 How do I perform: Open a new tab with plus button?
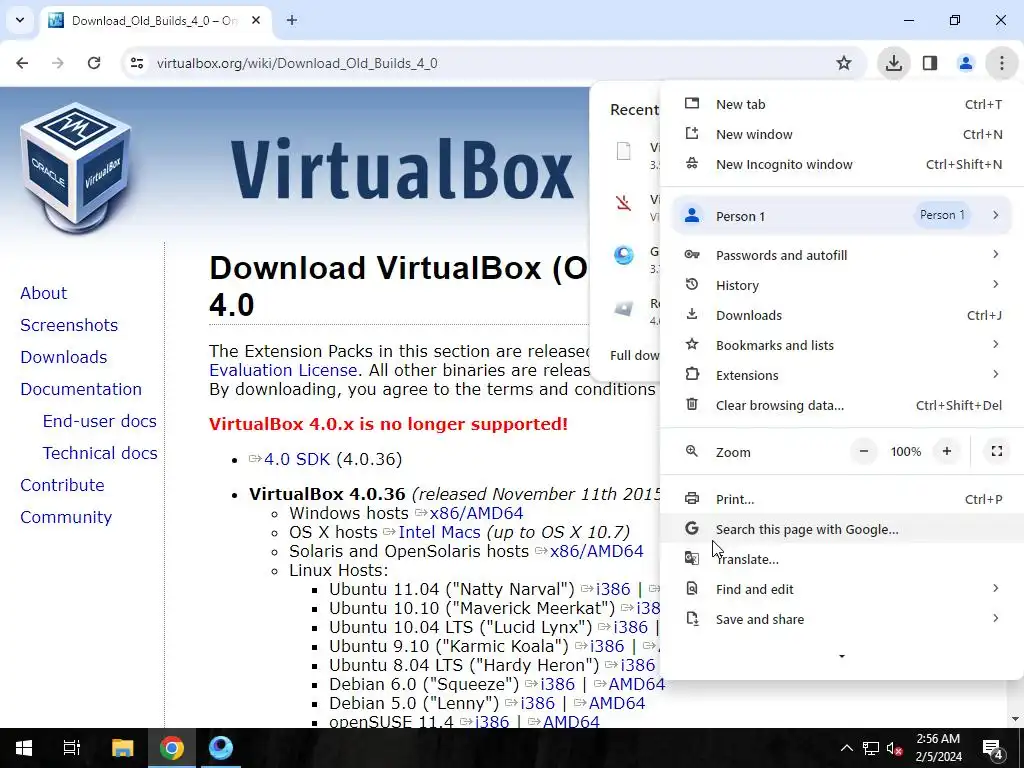pos(292,20)
